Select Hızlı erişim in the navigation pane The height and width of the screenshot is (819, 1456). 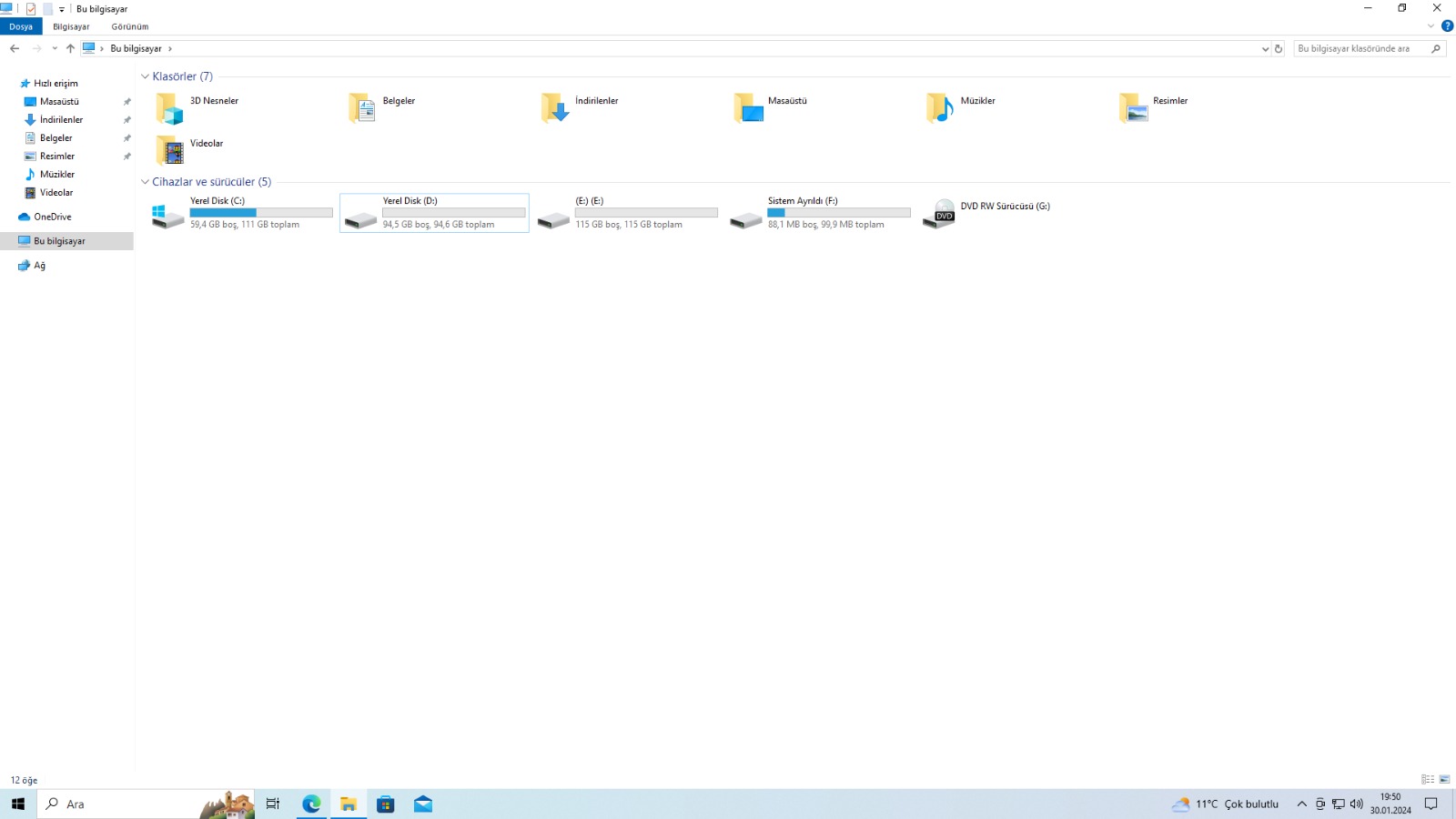tap(56, 84)
